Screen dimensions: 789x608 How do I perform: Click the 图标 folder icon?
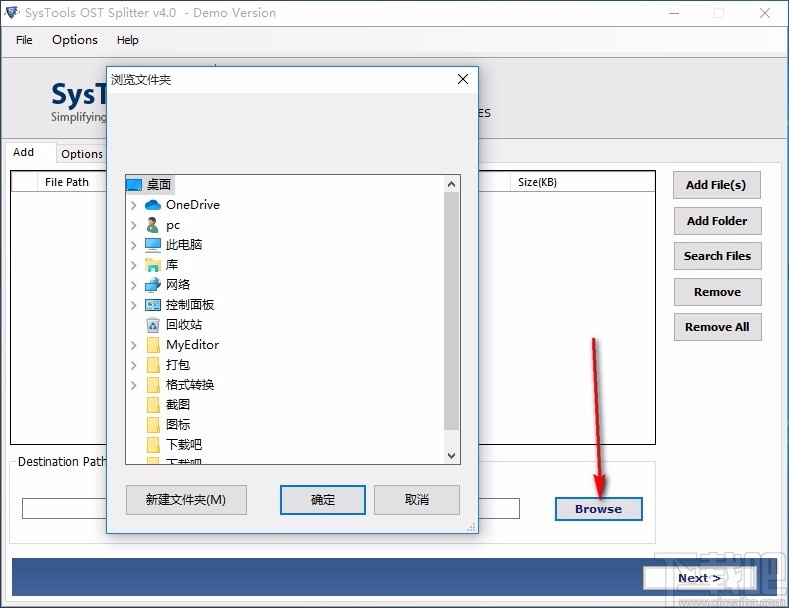tap(153, 425)
